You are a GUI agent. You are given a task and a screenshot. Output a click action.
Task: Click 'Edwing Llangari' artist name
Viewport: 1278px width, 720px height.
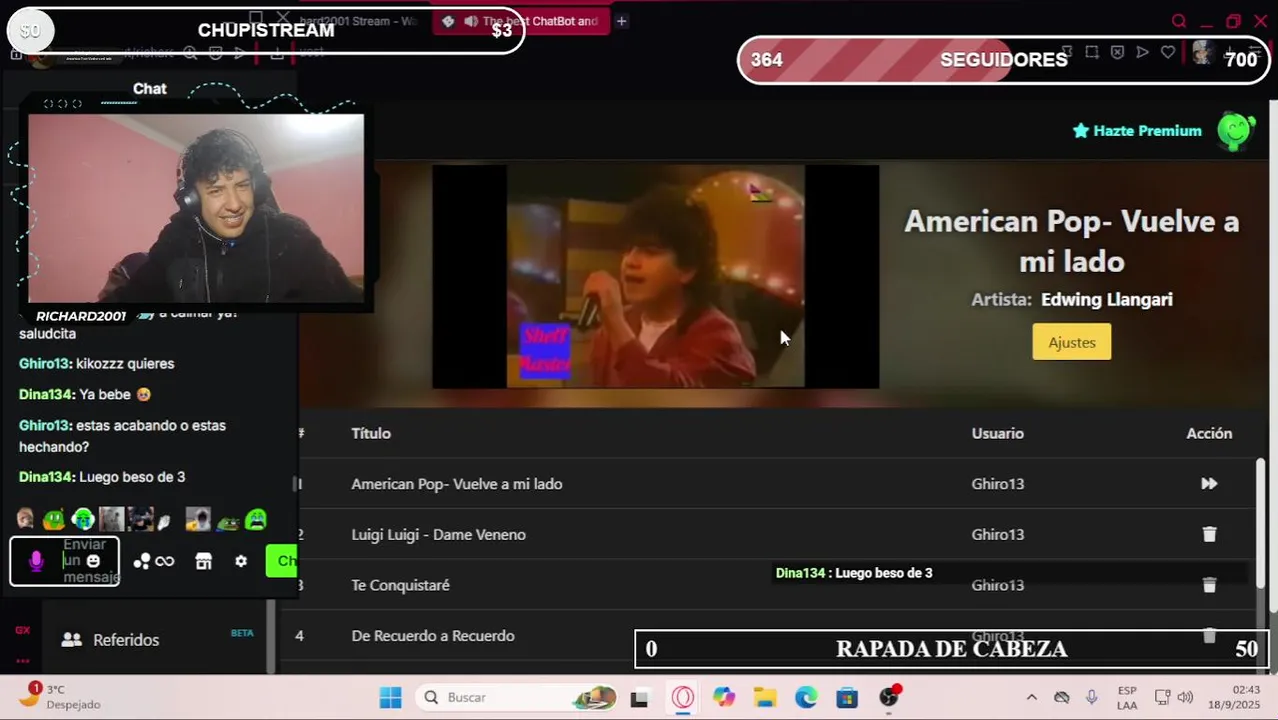(1106, 300)
